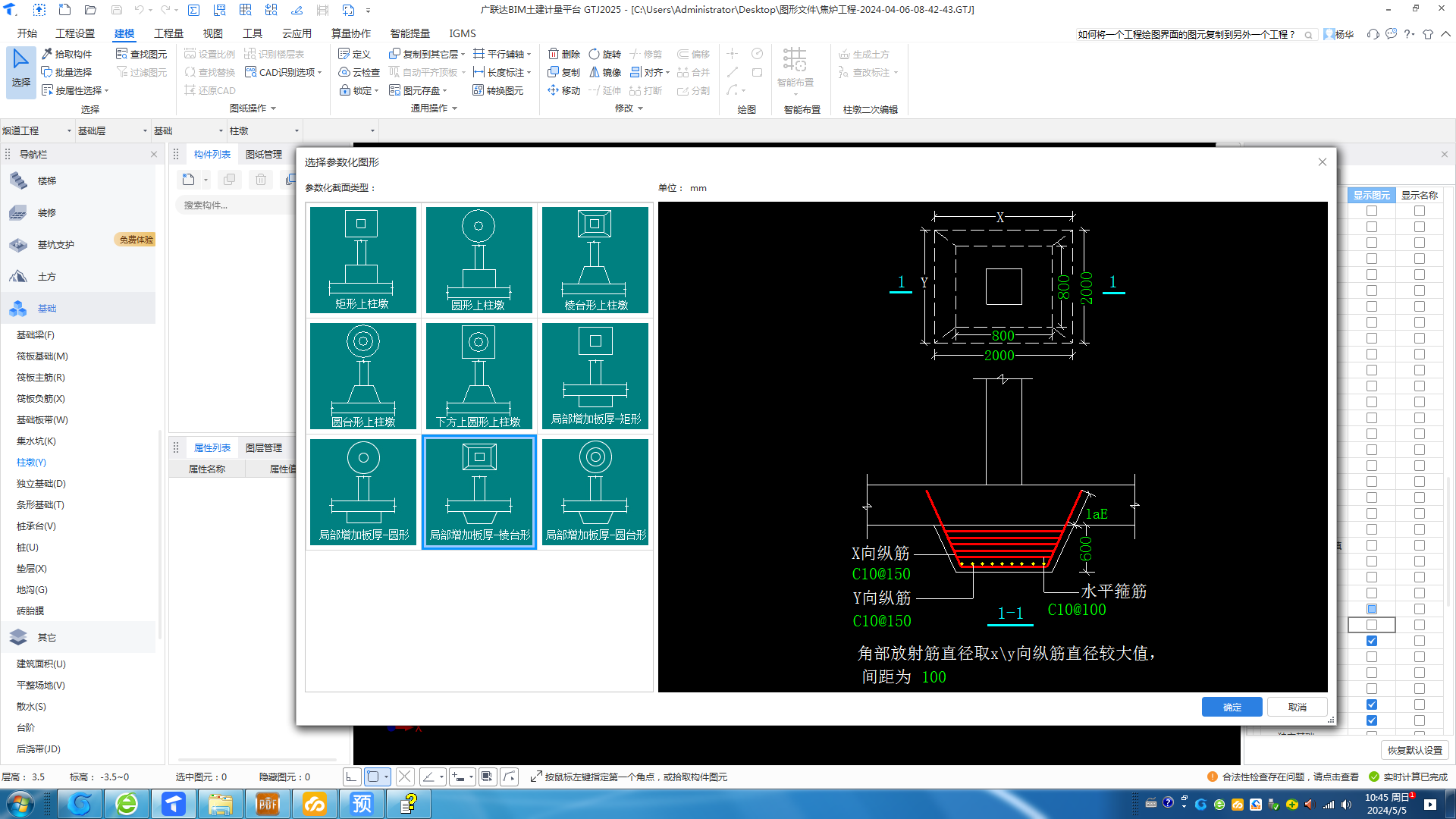Screen dimensions: 1456x819
Task: Click the new component icon in 构件列表
Action: (188, 180)
